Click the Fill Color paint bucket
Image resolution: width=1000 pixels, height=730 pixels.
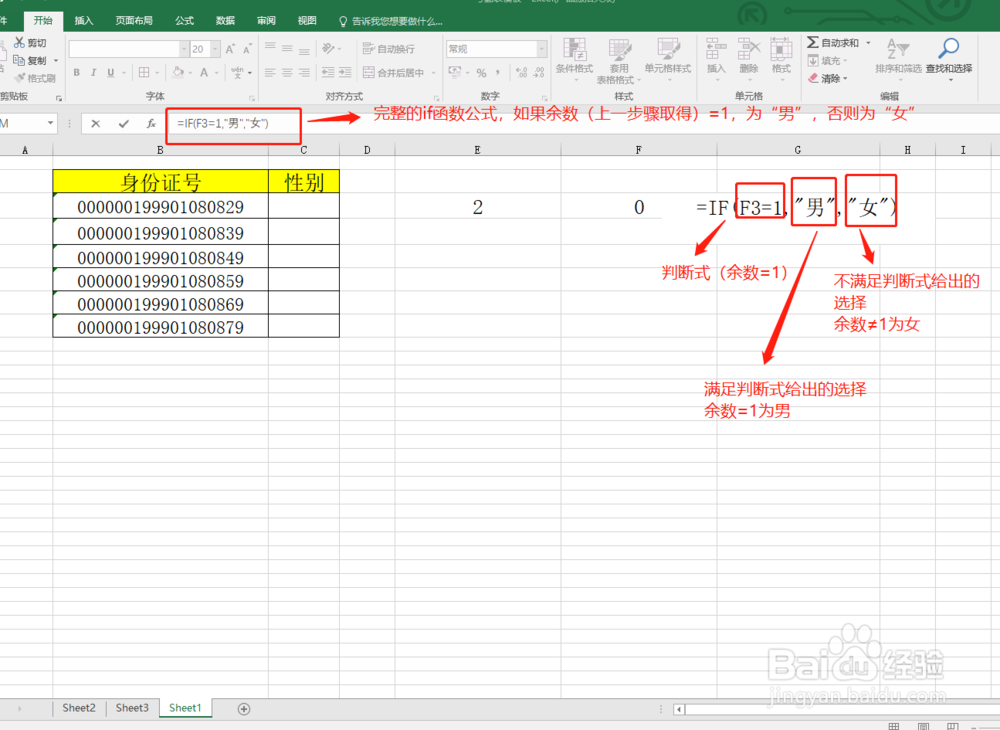point(179,73)
